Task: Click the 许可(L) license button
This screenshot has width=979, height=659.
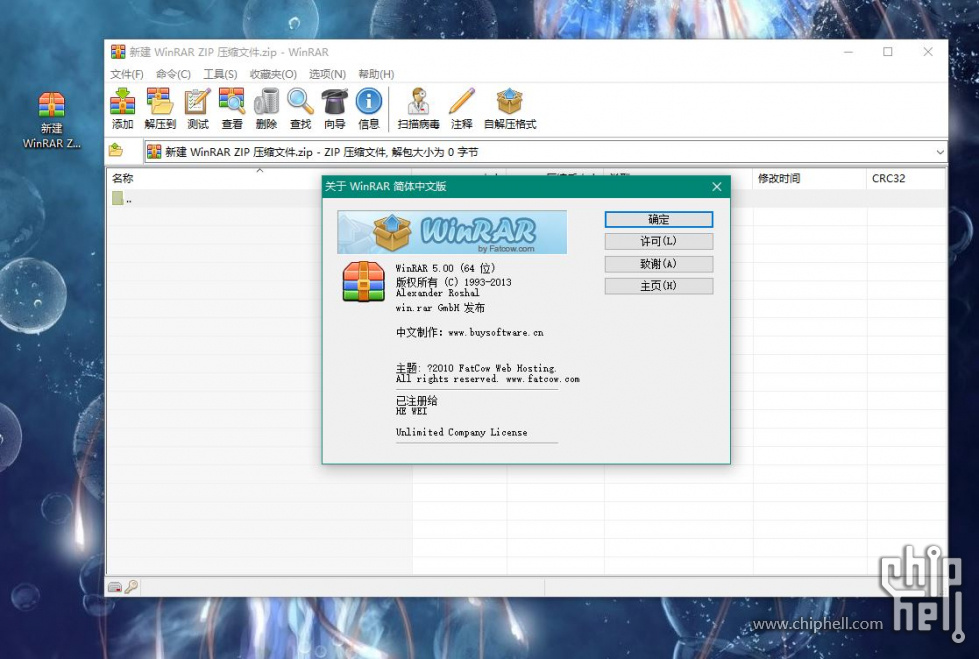Action: pyautogui.click(x=659, y=241)
